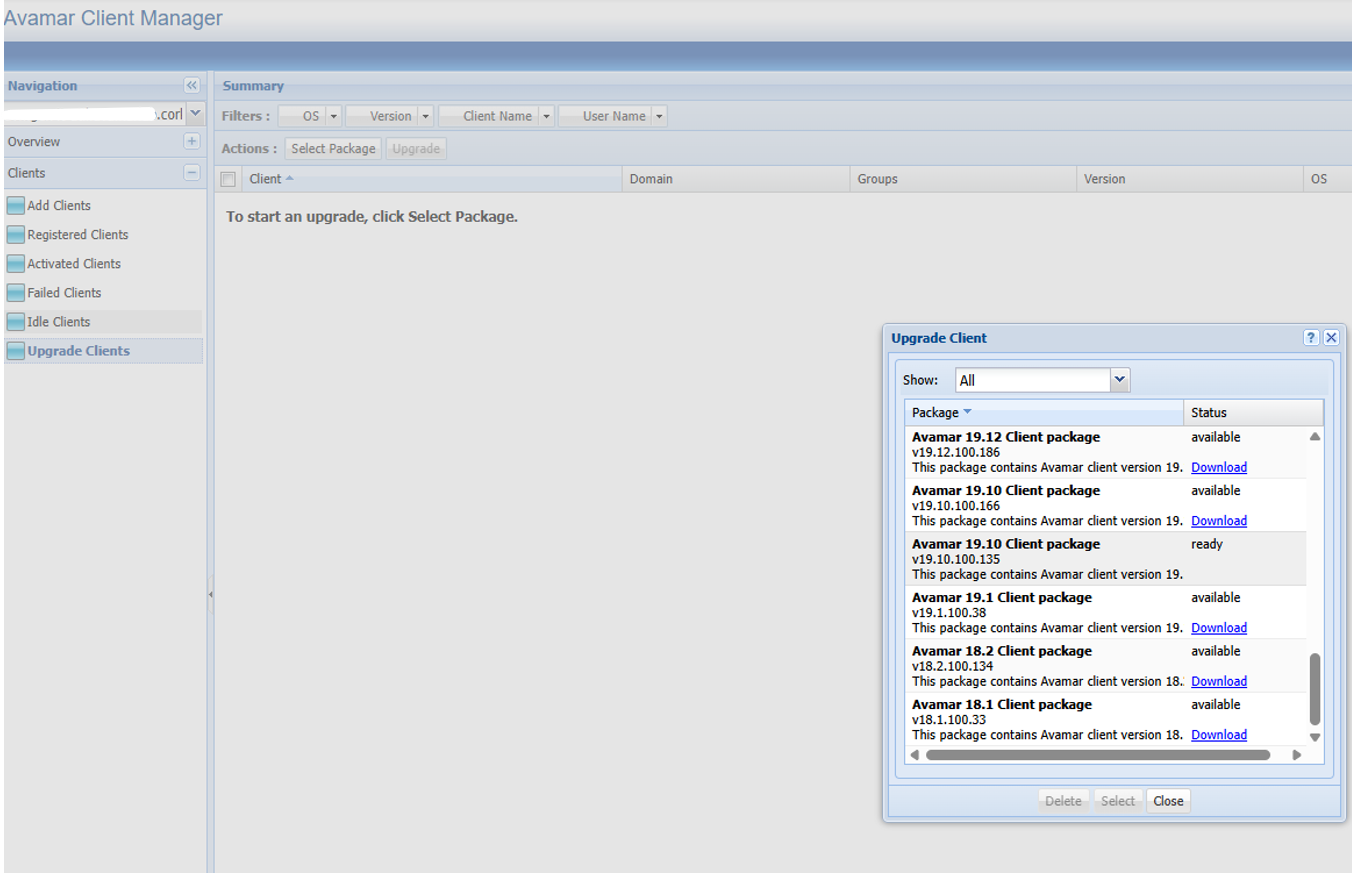Select the Idle Clients icon
The image size is (1352, 873).
16,321
